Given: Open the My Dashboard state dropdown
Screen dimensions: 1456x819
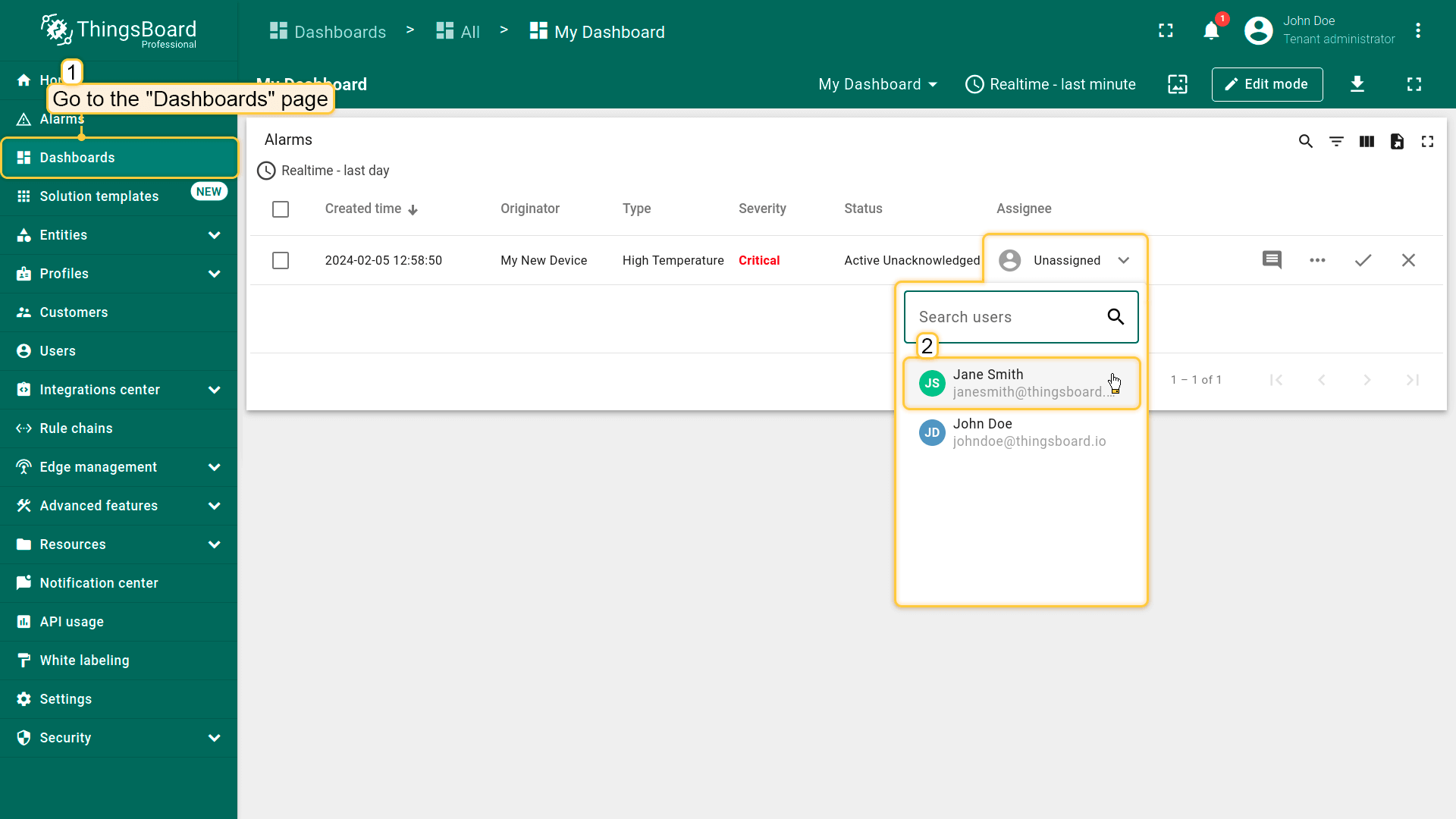Looking at the screenshot, I should pos(877,84).
